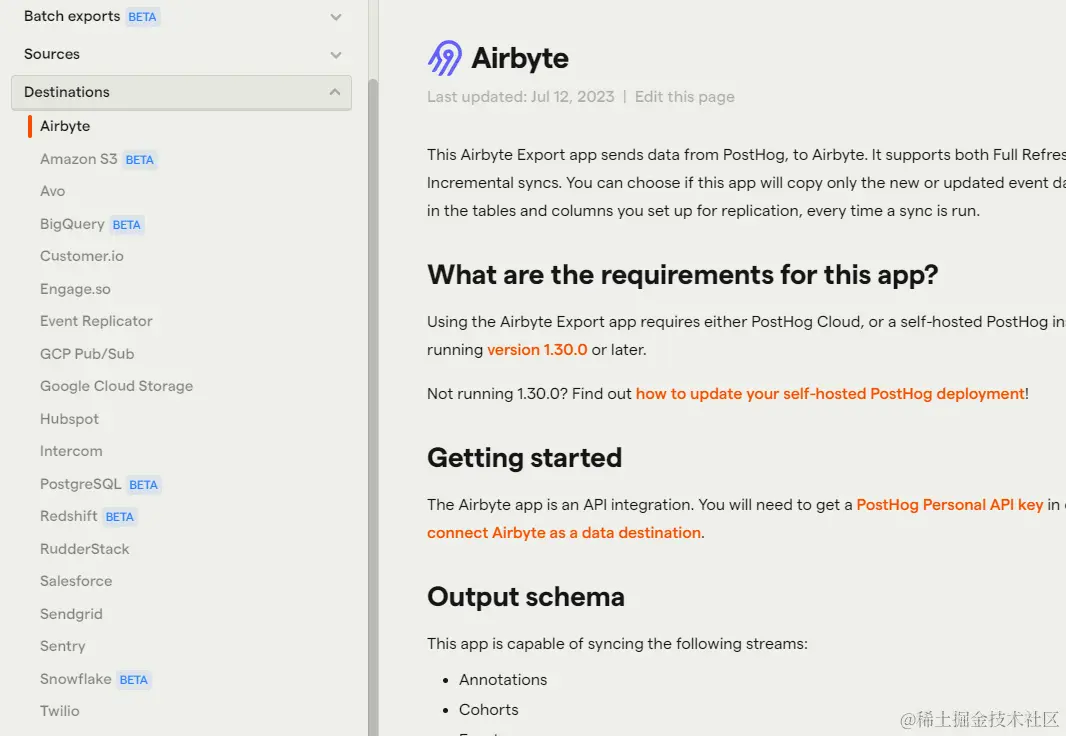
Task: Open Google Cloud Storage page
Action: point(116,386)
